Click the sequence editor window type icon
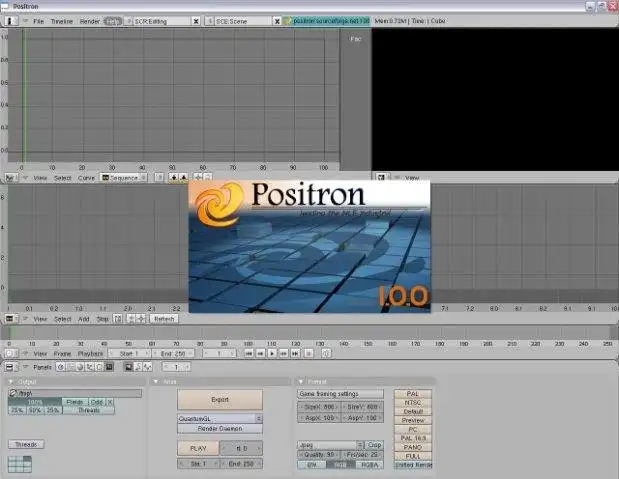 (x=9, y=319)
